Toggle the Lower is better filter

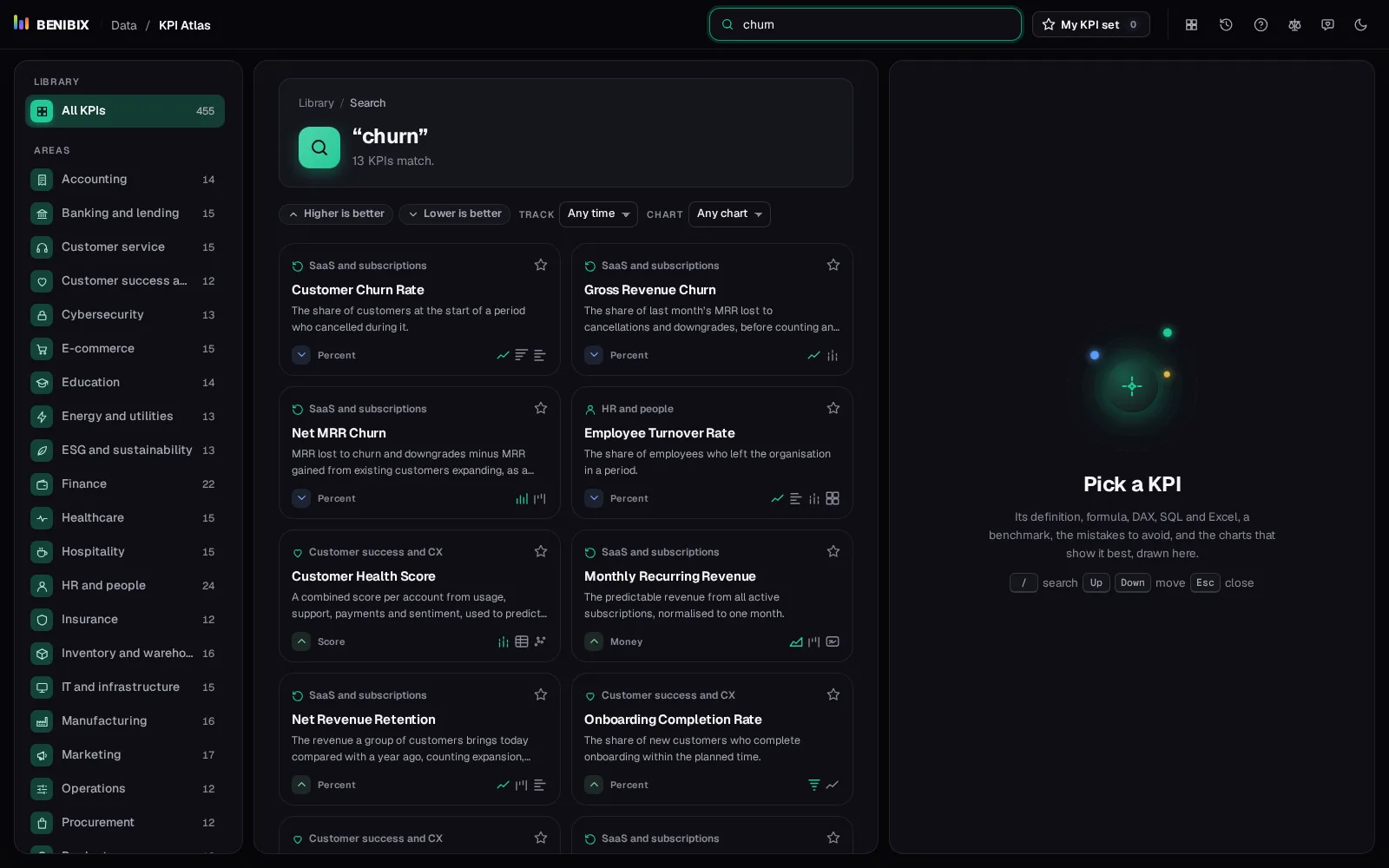[455, 214]
